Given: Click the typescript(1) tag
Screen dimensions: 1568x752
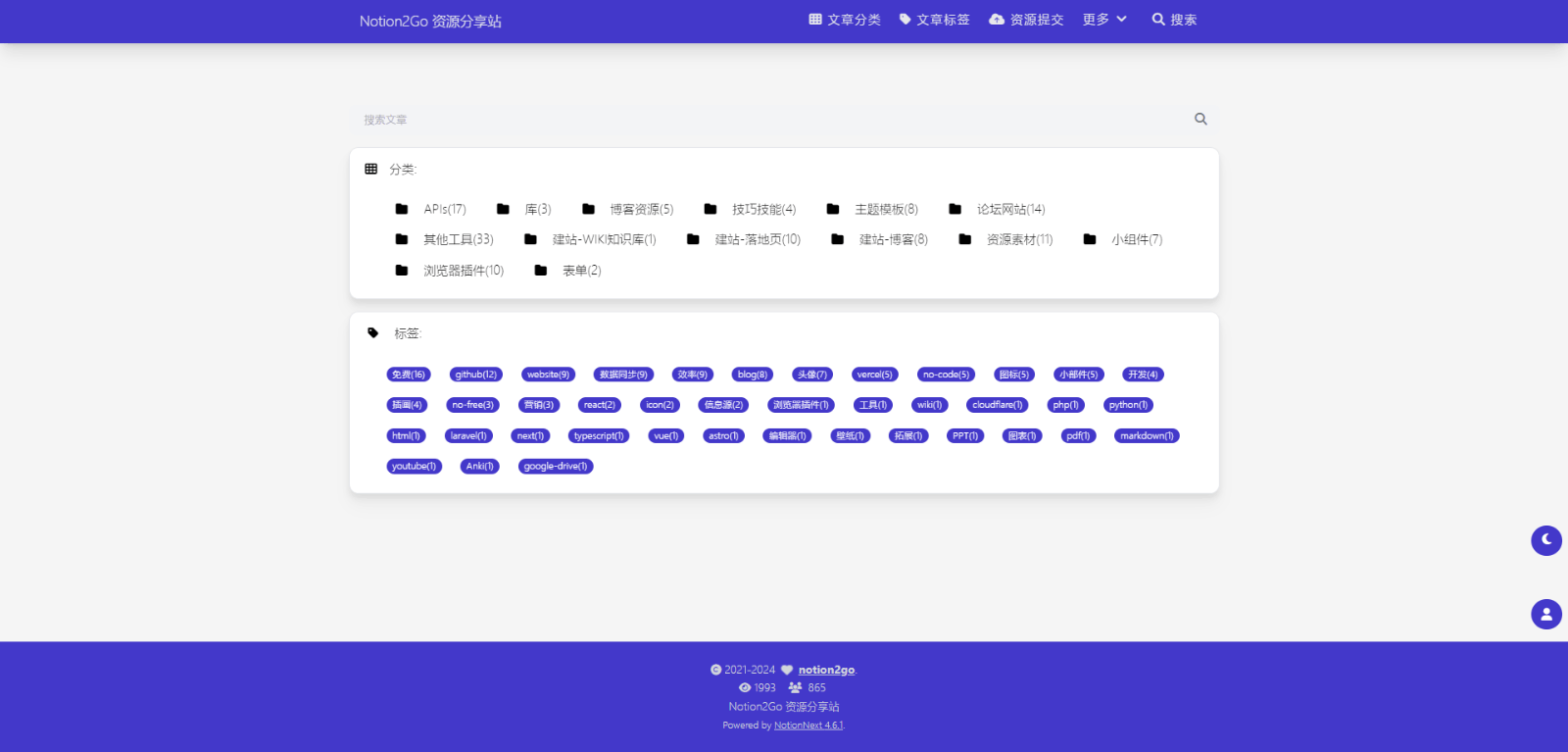Looking at the screenshot, I should click(x=599, y=436).
